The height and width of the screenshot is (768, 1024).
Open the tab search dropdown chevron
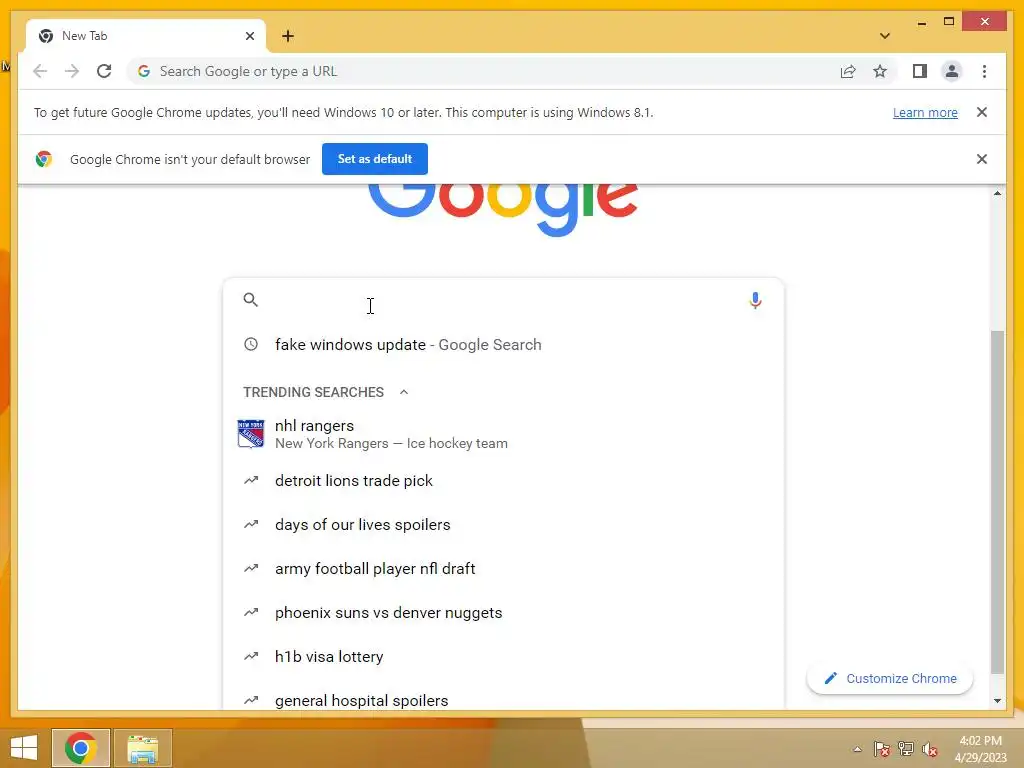point(885,36)
